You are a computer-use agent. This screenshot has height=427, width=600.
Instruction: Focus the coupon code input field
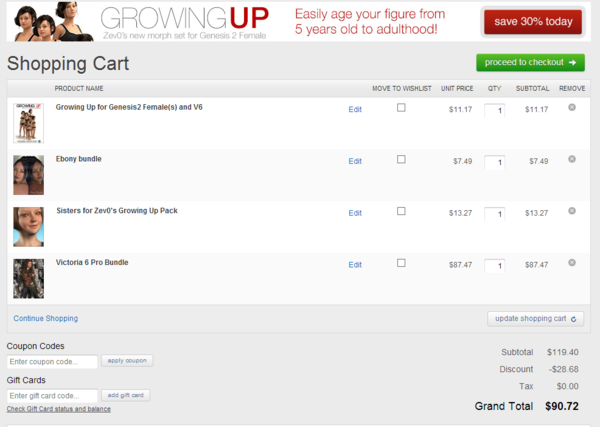point(52,362)
